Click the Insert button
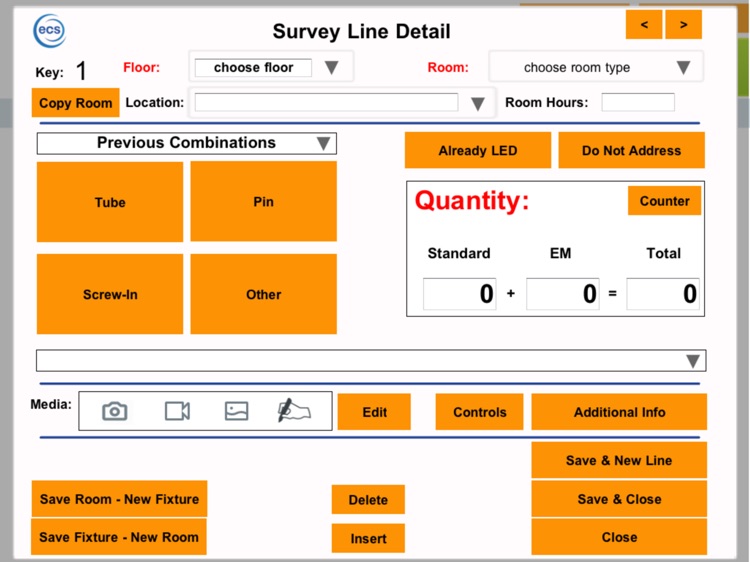750x562 pixels. [368, 538]
